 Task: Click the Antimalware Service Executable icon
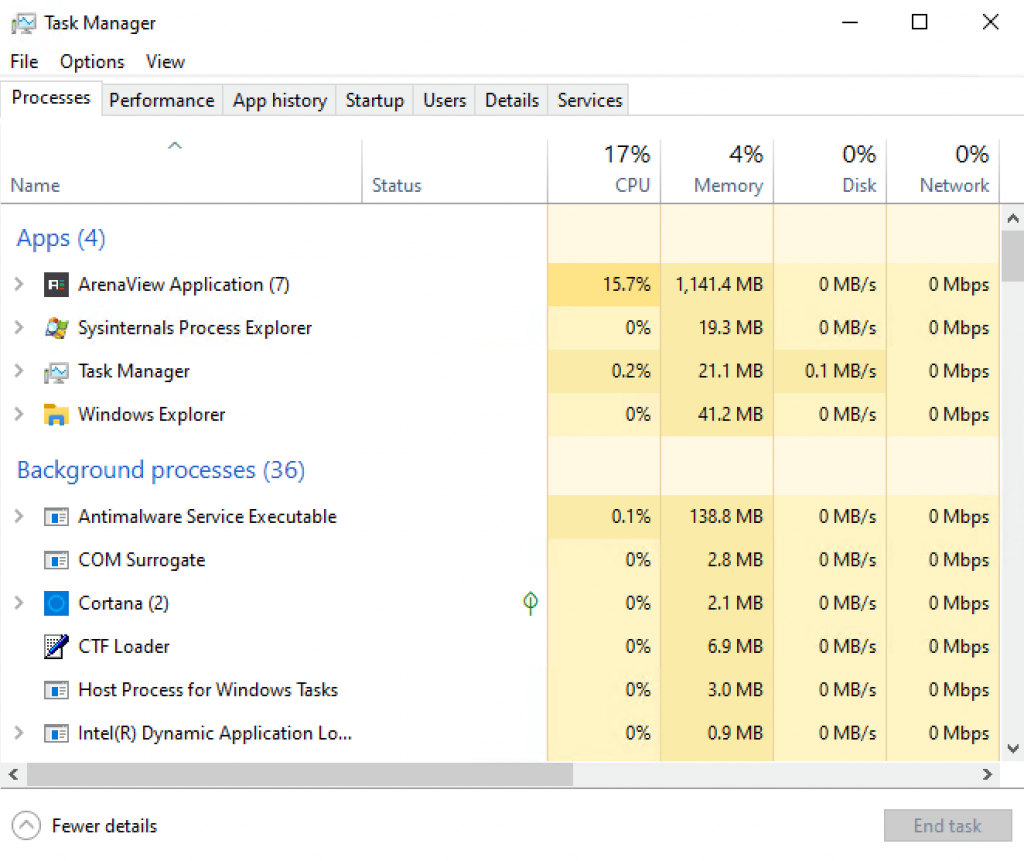point(56,517)
